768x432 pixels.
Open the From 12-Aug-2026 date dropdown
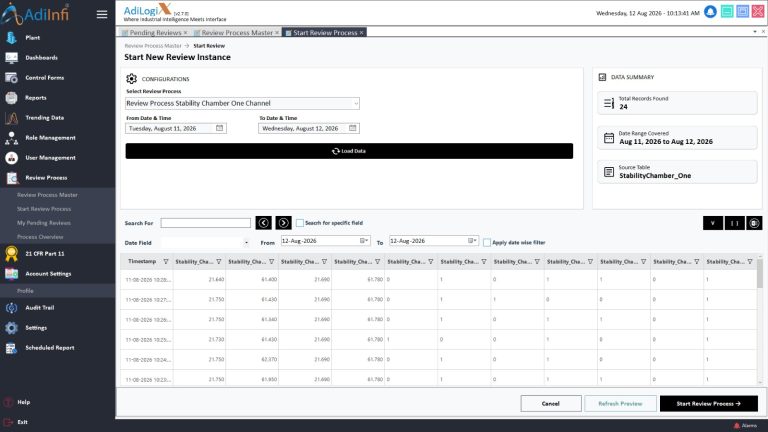(364, 240)
